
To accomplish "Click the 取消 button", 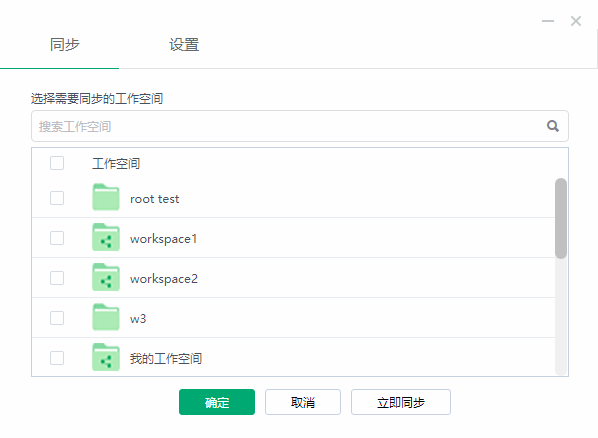I will pyautogui.click(x=303, y=402).
